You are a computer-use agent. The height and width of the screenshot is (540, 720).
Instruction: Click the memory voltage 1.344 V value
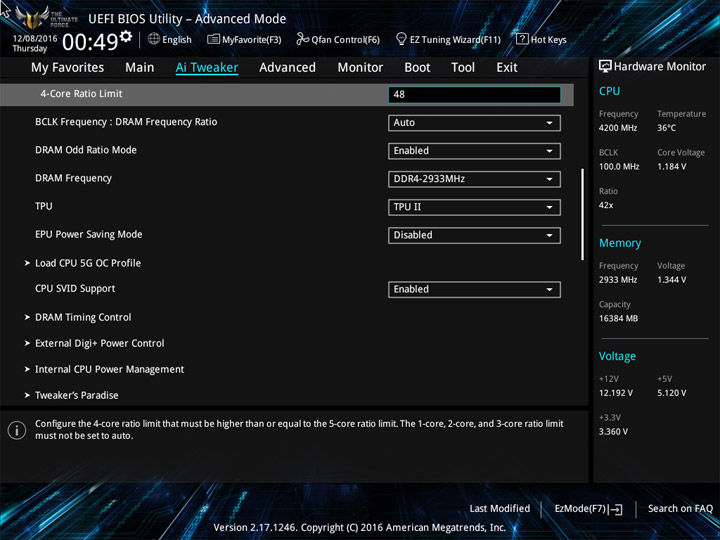pyautogui.click(x=671, y=280)
